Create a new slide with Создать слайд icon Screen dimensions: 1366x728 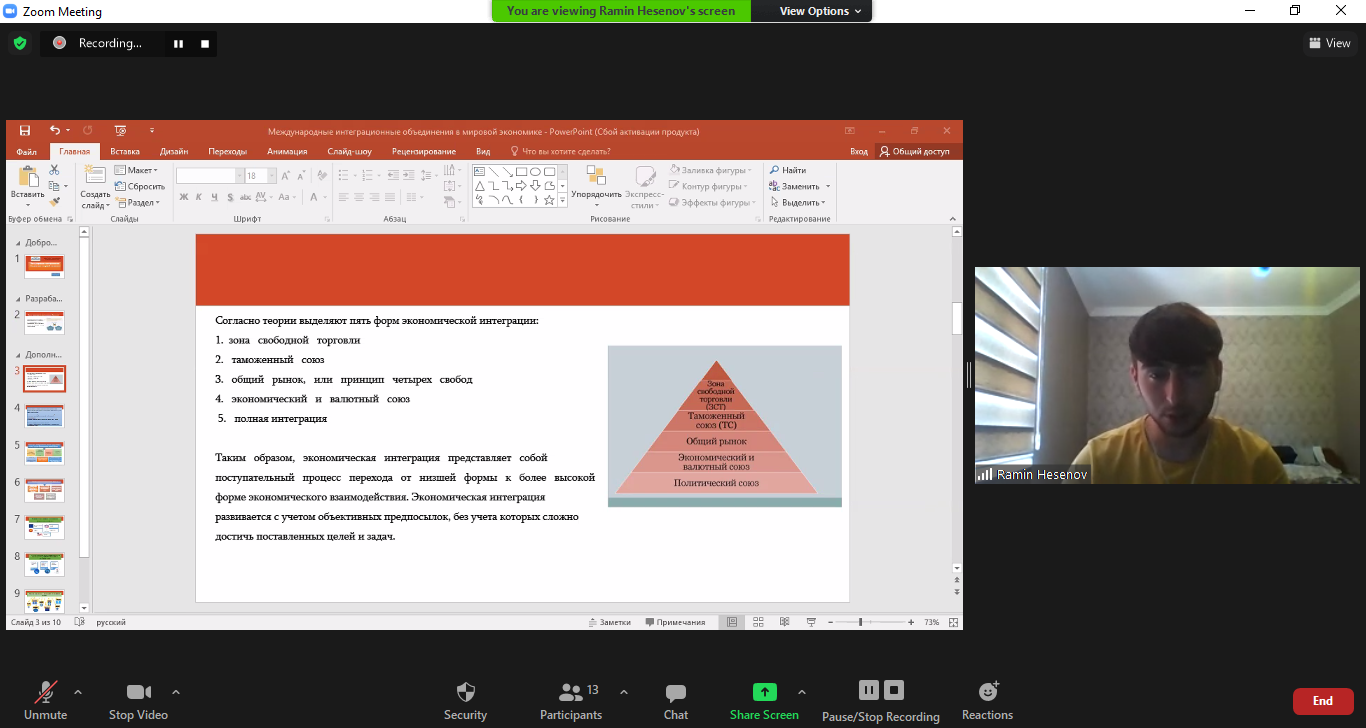(95, 176)
